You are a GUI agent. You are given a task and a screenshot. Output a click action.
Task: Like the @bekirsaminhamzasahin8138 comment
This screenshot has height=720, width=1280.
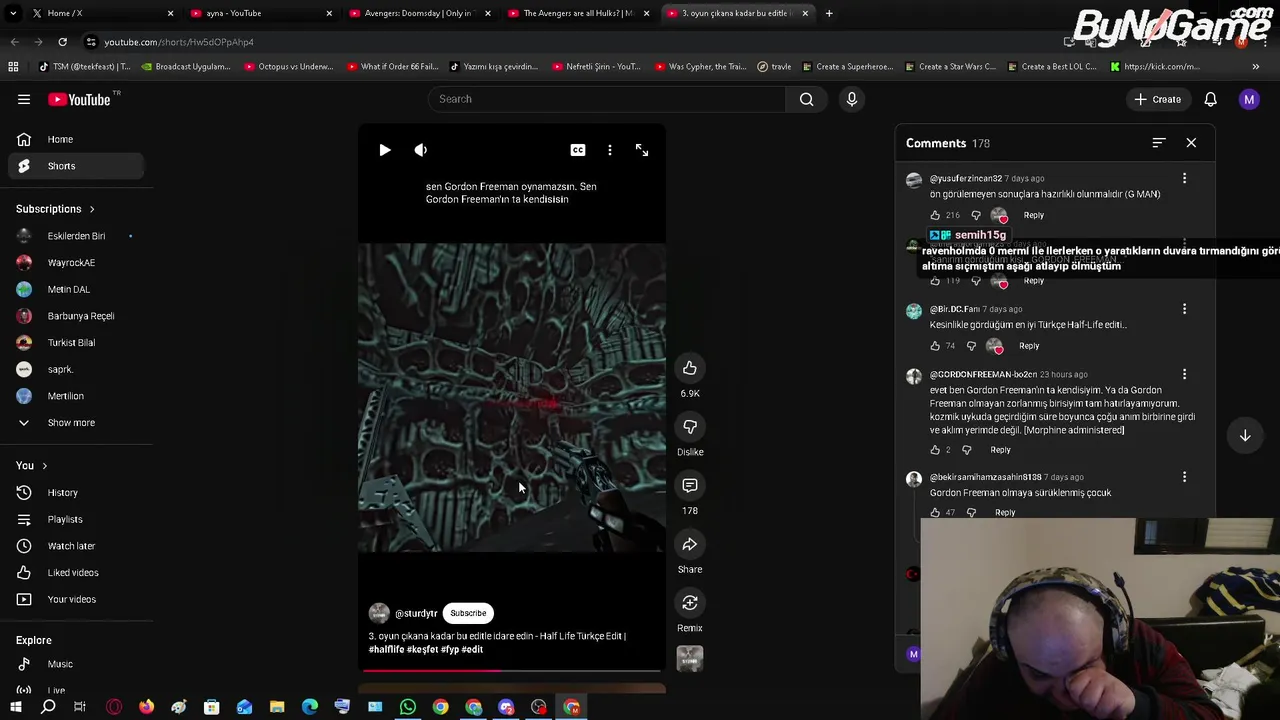click(935, 513)
